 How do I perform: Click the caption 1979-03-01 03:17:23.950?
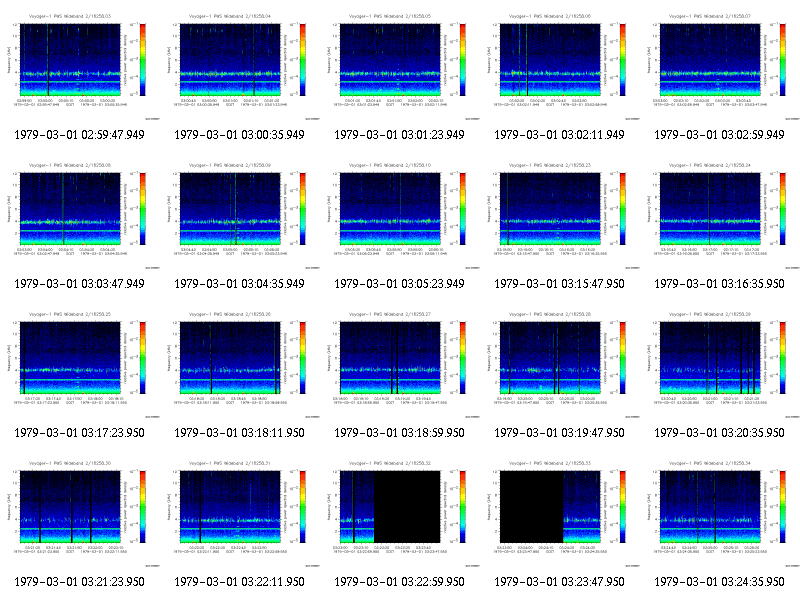coord(80,433)
